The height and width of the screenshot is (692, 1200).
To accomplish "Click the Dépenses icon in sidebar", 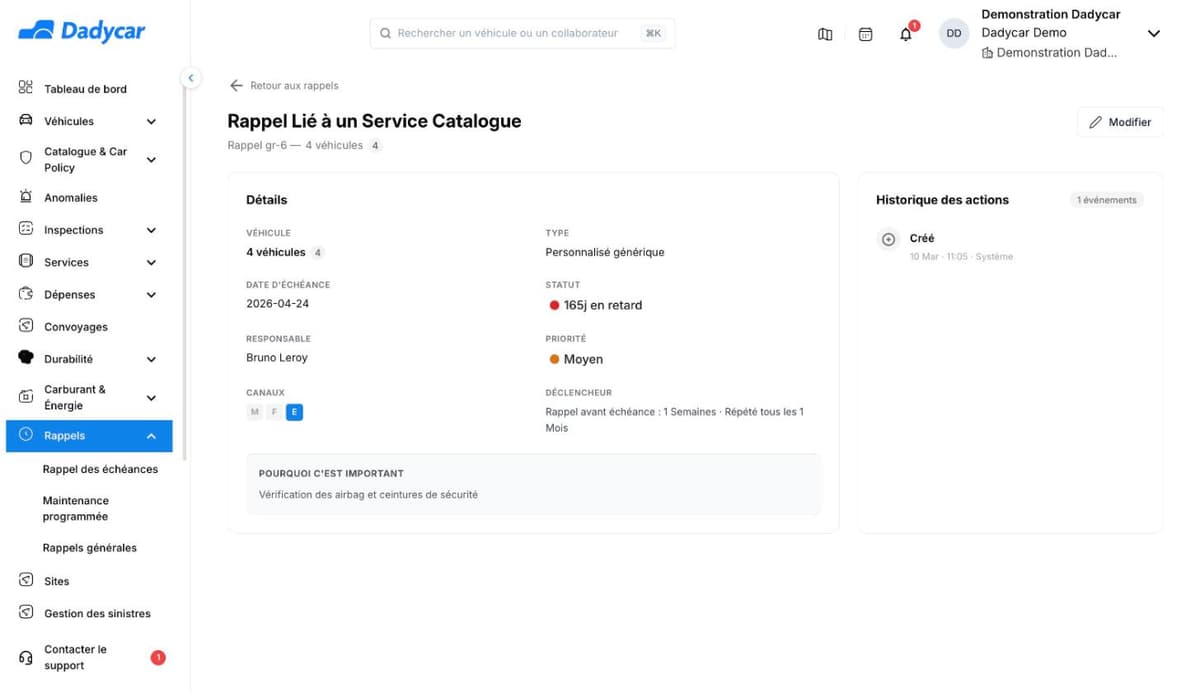I will pos(26,294).
